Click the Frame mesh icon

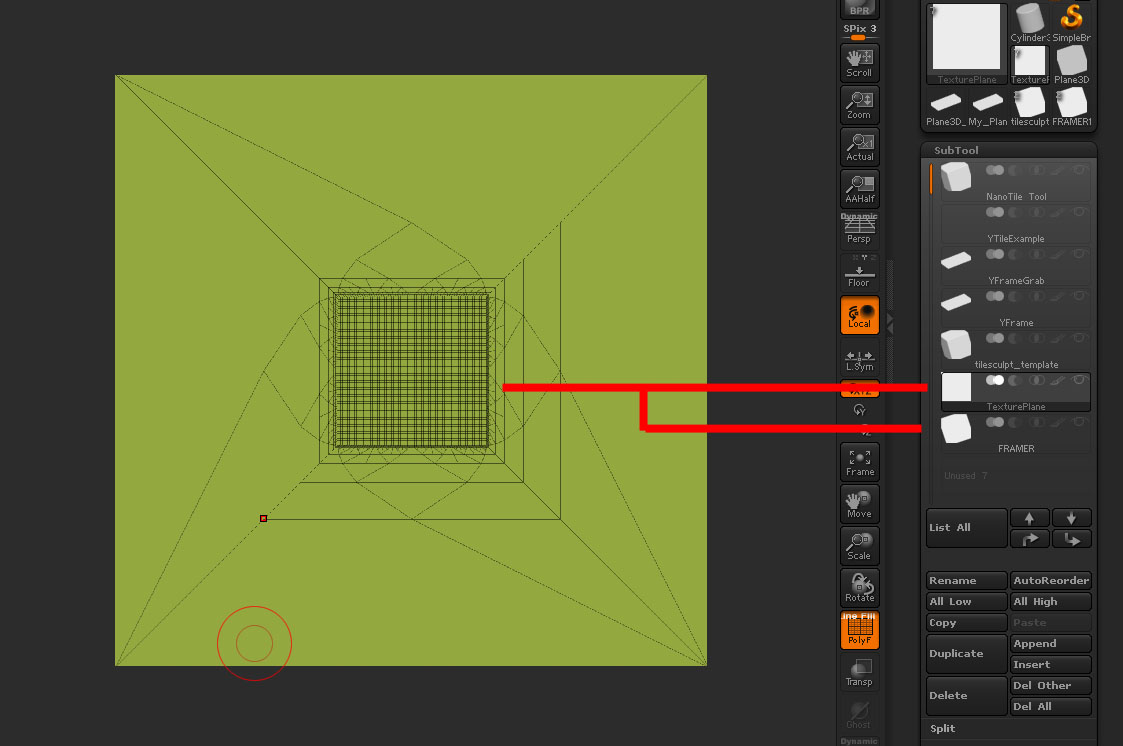tap(859, 461)
